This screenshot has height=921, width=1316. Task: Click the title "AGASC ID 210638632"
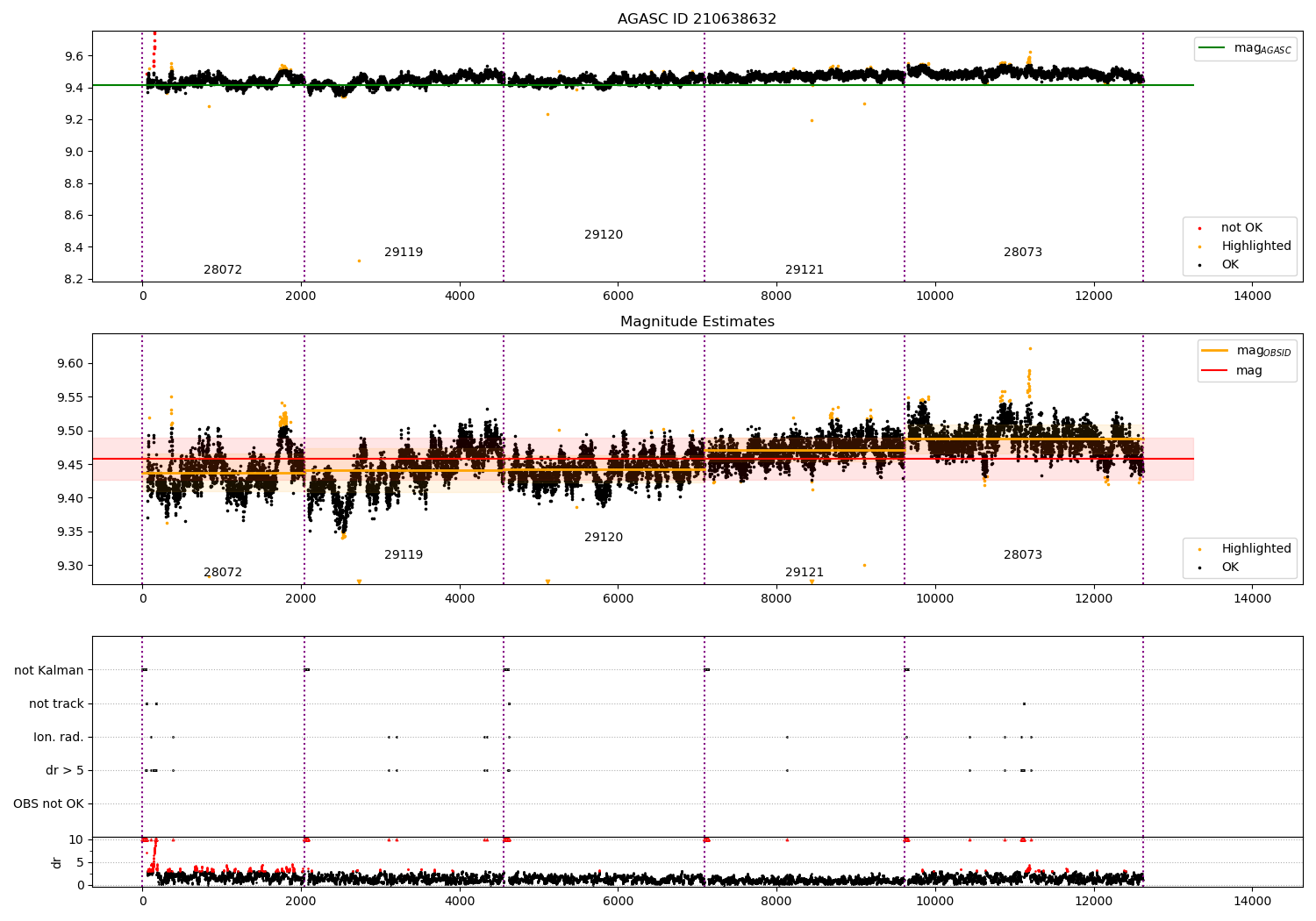pyautogui.click(x=697, y=18)
